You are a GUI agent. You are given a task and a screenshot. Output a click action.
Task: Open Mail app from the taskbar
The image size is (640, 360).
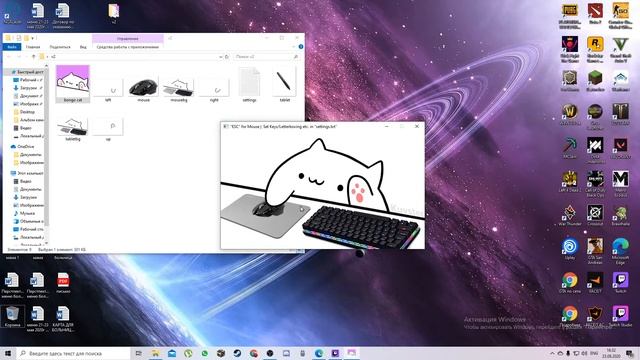pos(172,353)
